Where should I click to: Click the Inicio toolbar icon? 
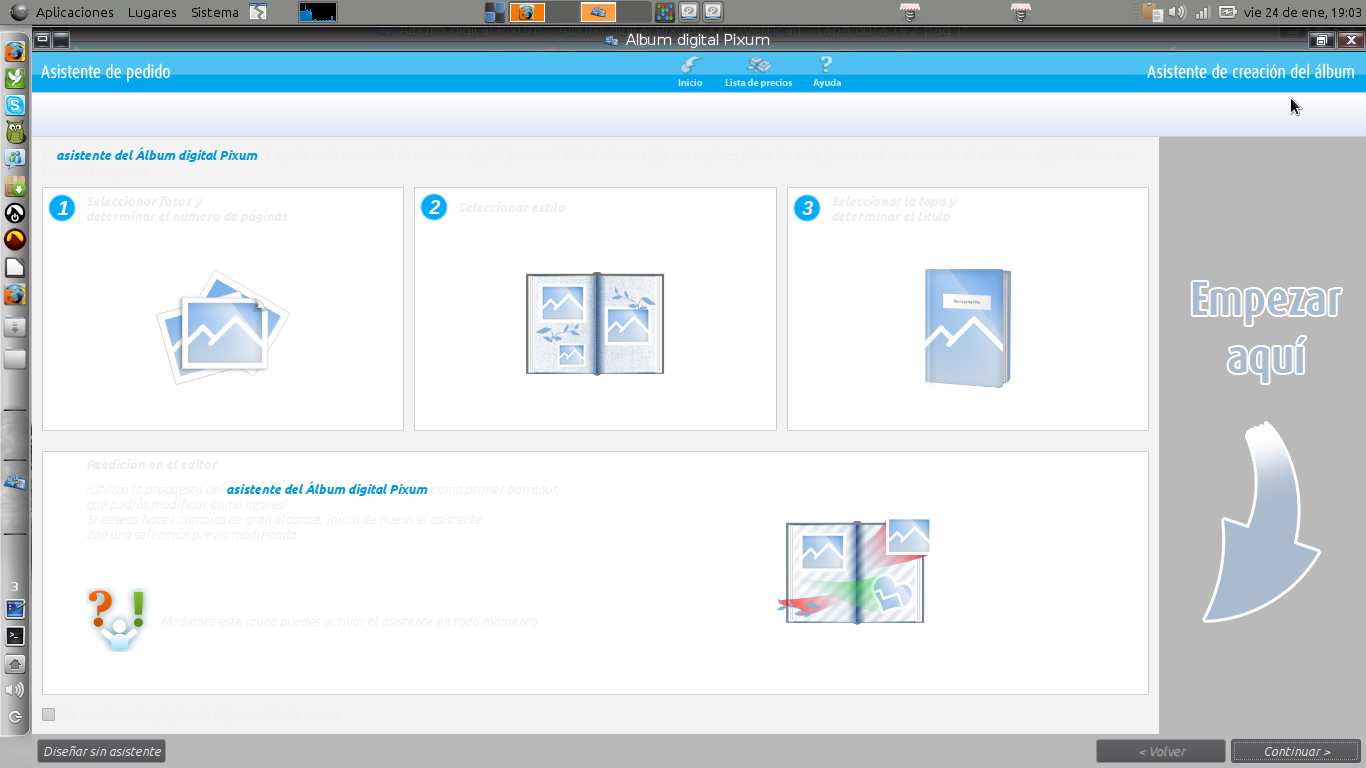(690, 72)
